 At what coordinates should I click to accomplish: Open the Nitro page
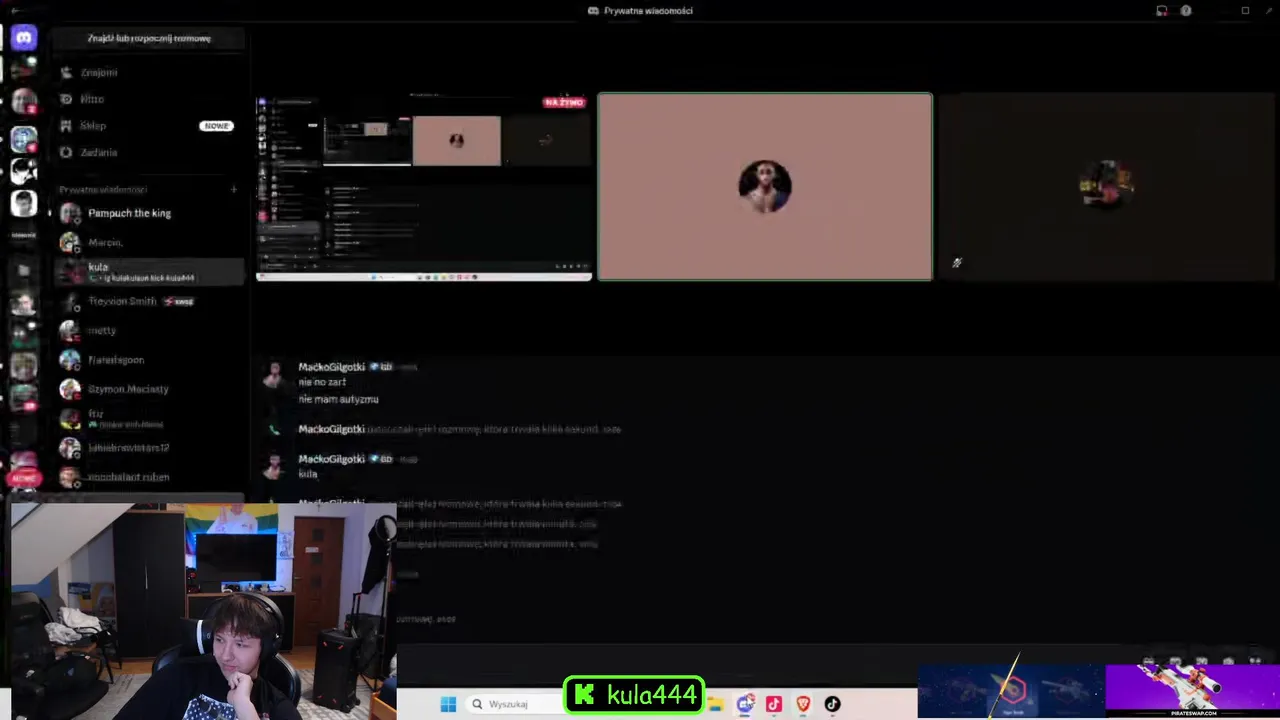click(x=148, y=99)
